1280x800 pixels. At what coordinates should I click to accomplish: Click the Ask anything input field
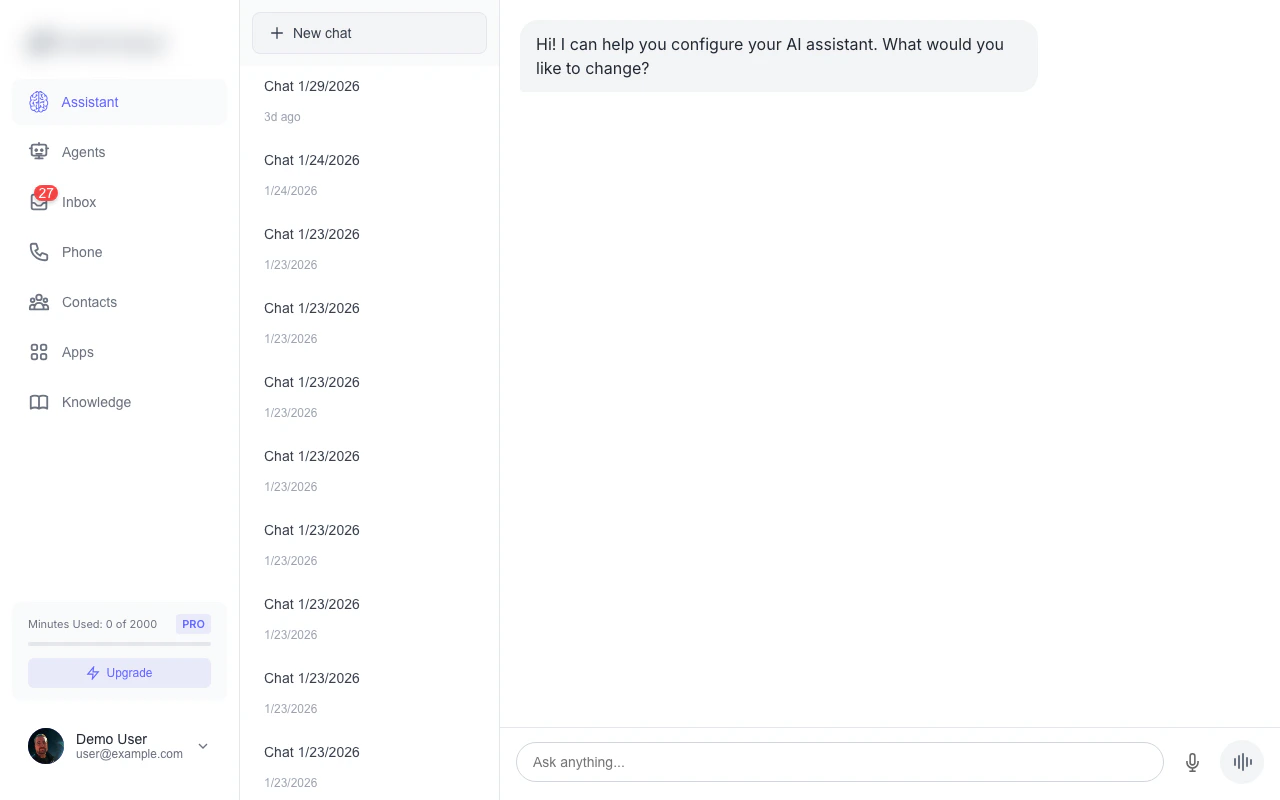tap(840, 762)
